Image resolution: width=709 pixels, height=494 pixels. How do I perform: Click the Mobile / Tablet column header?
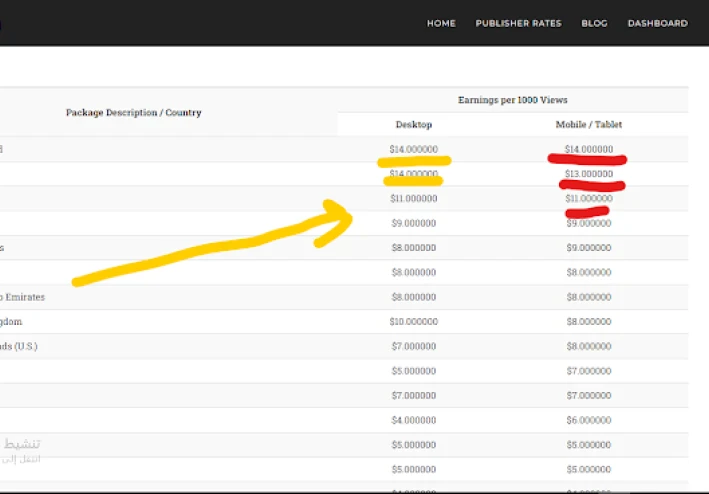pyautogui.click(x=589, y=124)
